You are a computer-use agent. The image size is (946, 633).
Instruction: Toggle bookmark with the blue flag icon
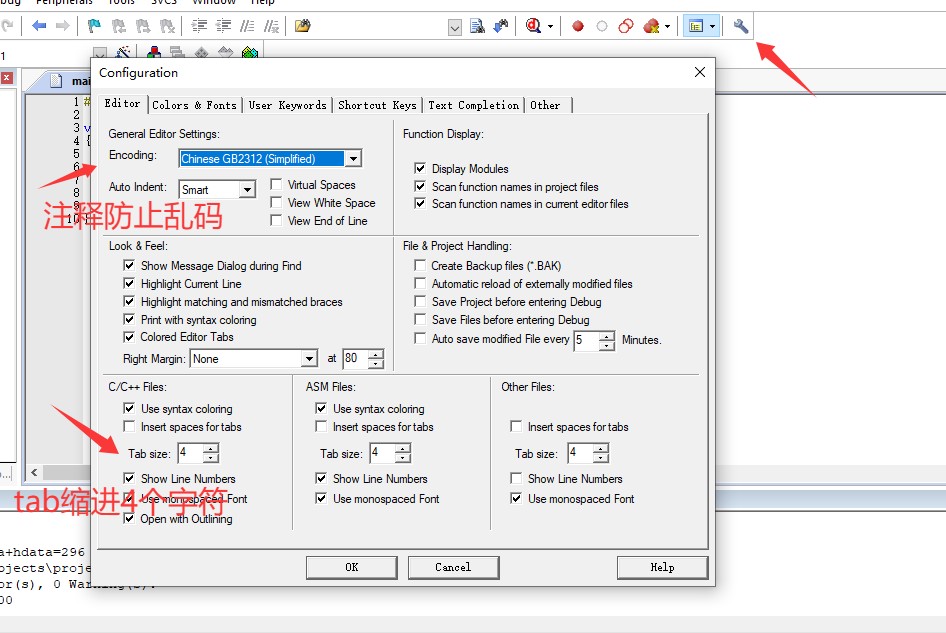point(94,26)
